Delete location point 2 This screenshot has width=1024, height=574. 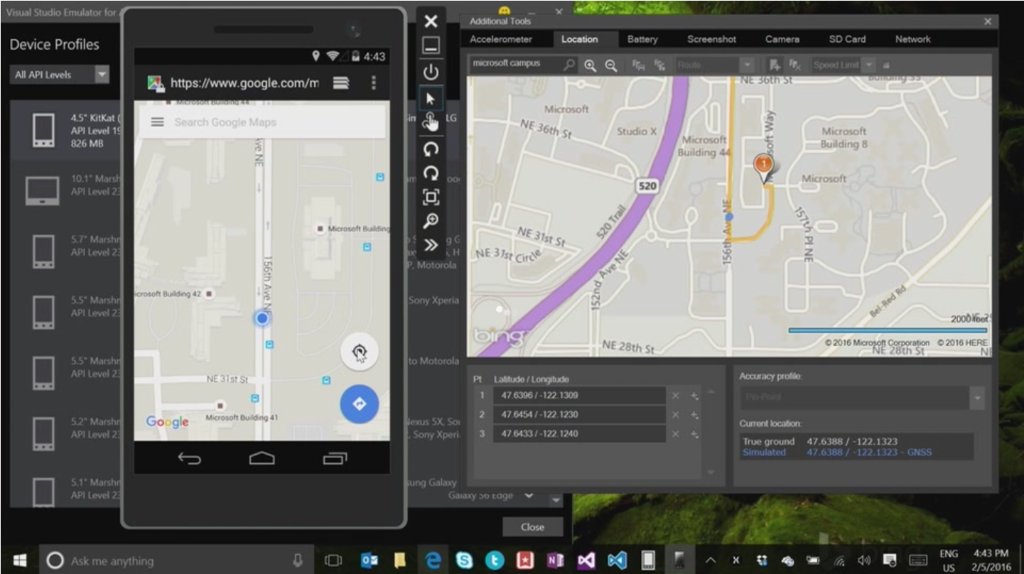[675, 415]
